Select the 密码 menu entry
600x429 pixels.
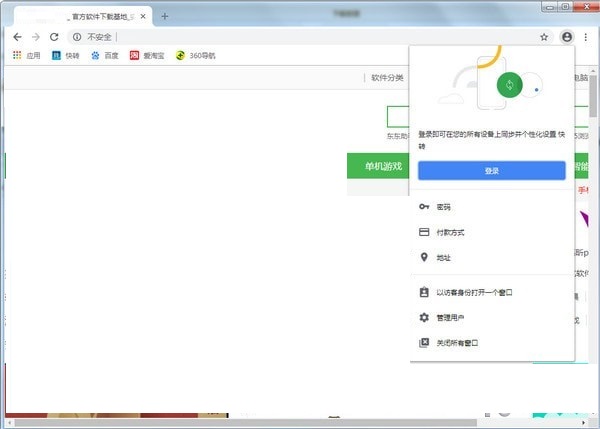492,207
